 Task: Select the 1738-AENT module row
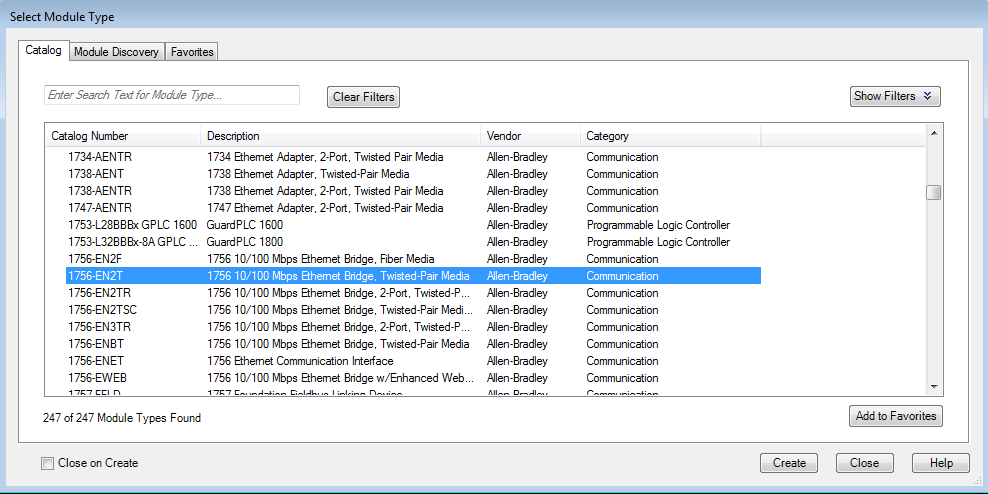[413, 174]
